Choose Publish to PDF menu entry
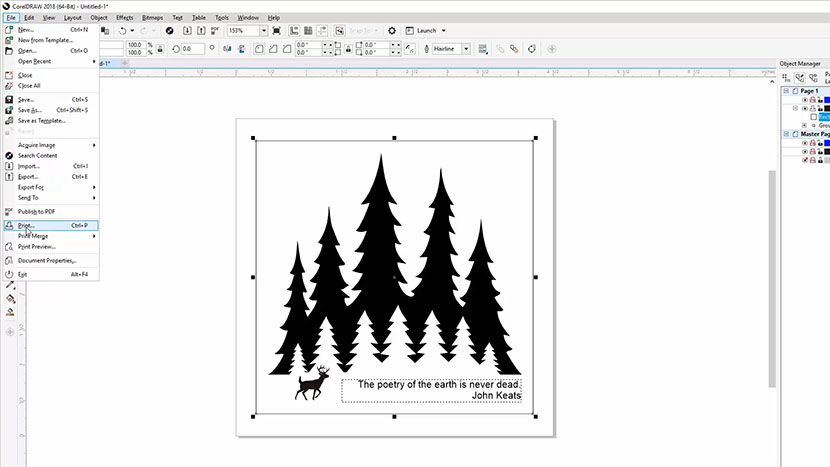Image resolution: width=830 pixels, height=467 pixels. pyautogui.click(x=36, y=211)
